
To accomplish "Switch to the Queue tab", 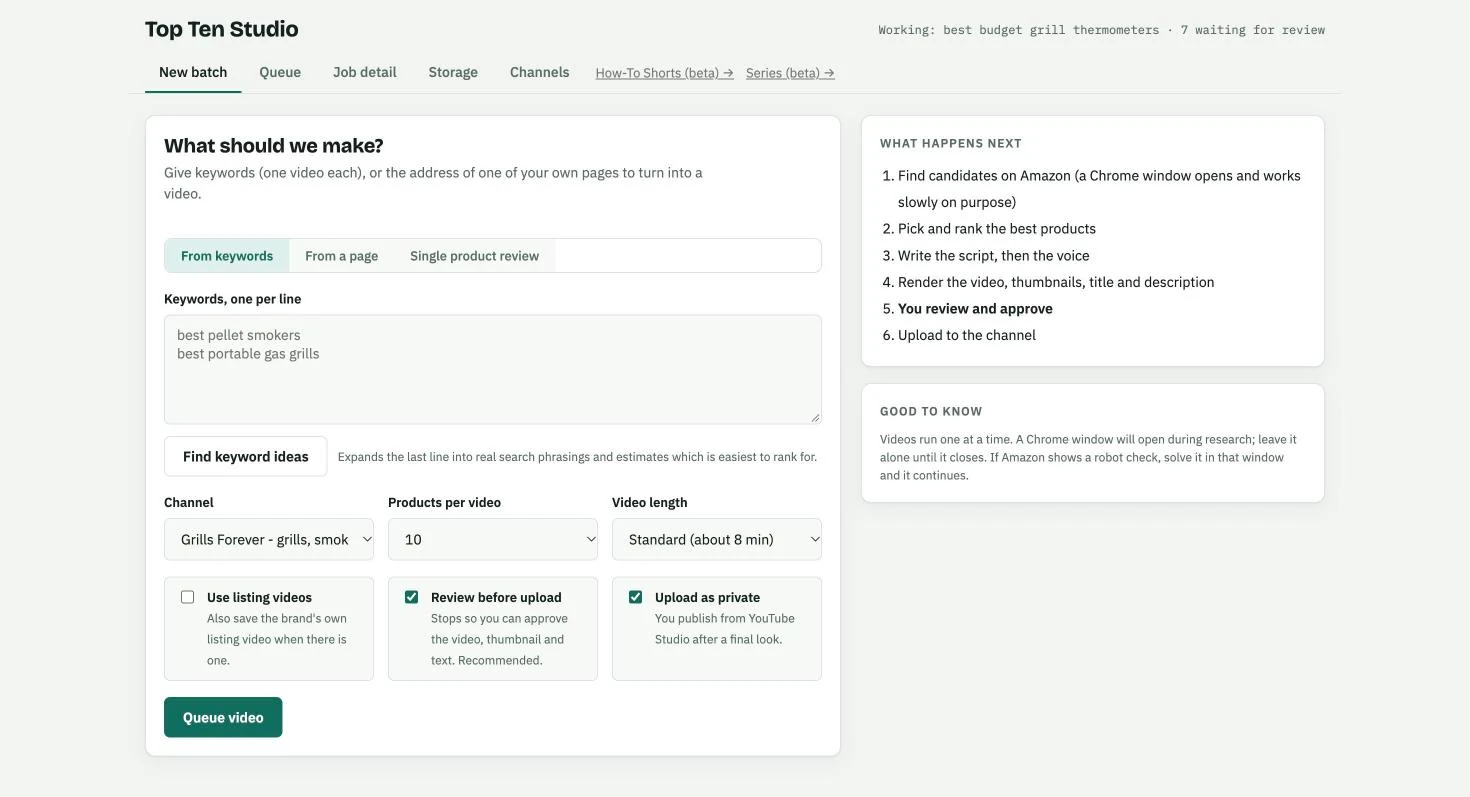I will (280, 72).
